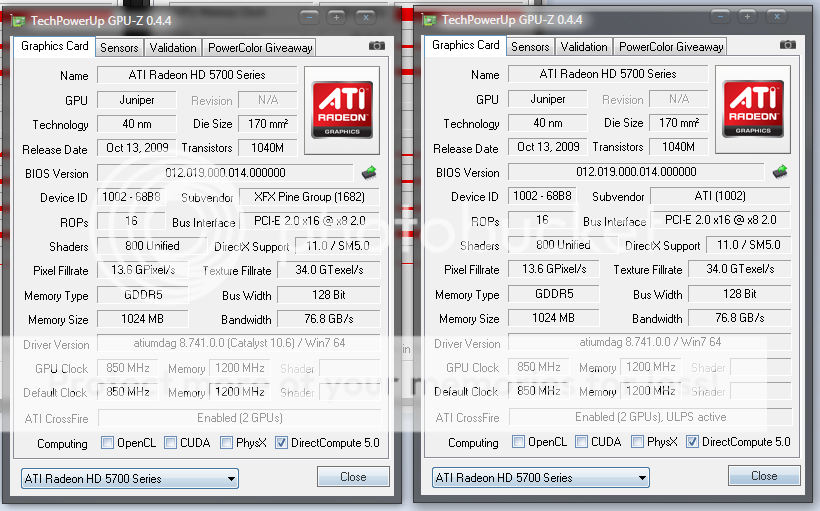The width and height of the screenshot is (820, 511).
Task: Click Default Clock Memory 1200 MHz in right window
Action: [x=651, y=391]
